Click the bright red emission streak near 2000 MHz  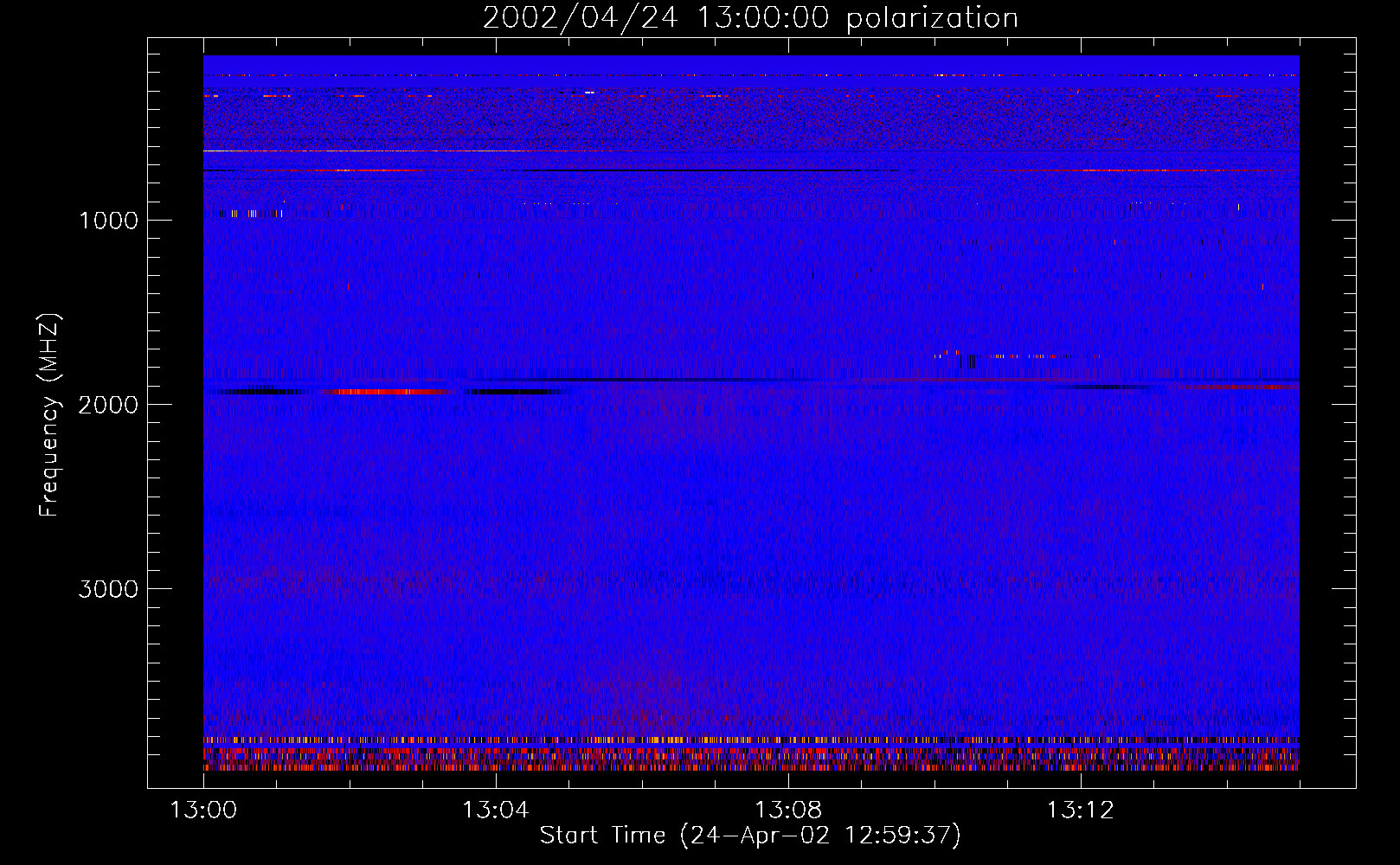389,392
